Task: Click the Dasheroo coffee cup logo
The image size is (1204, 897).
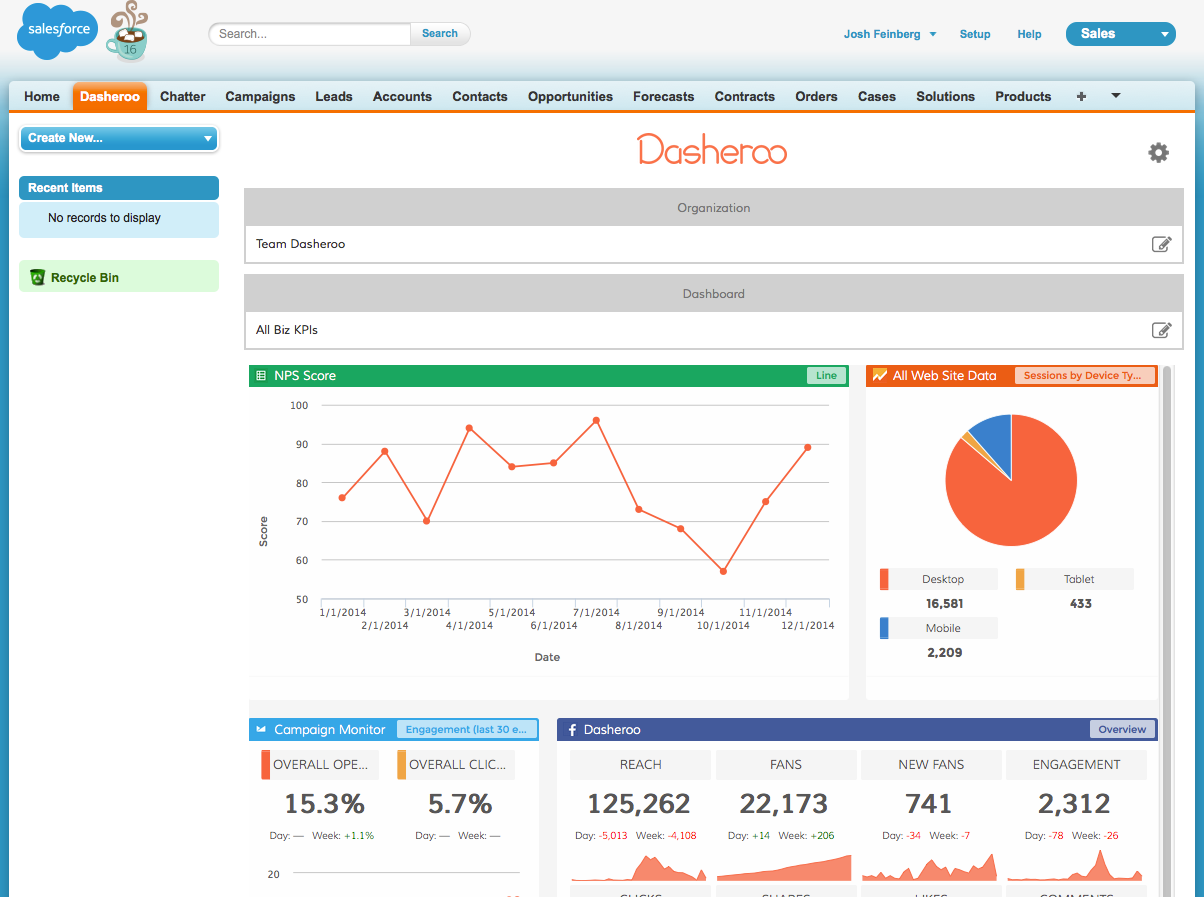Action: point(127,31)
